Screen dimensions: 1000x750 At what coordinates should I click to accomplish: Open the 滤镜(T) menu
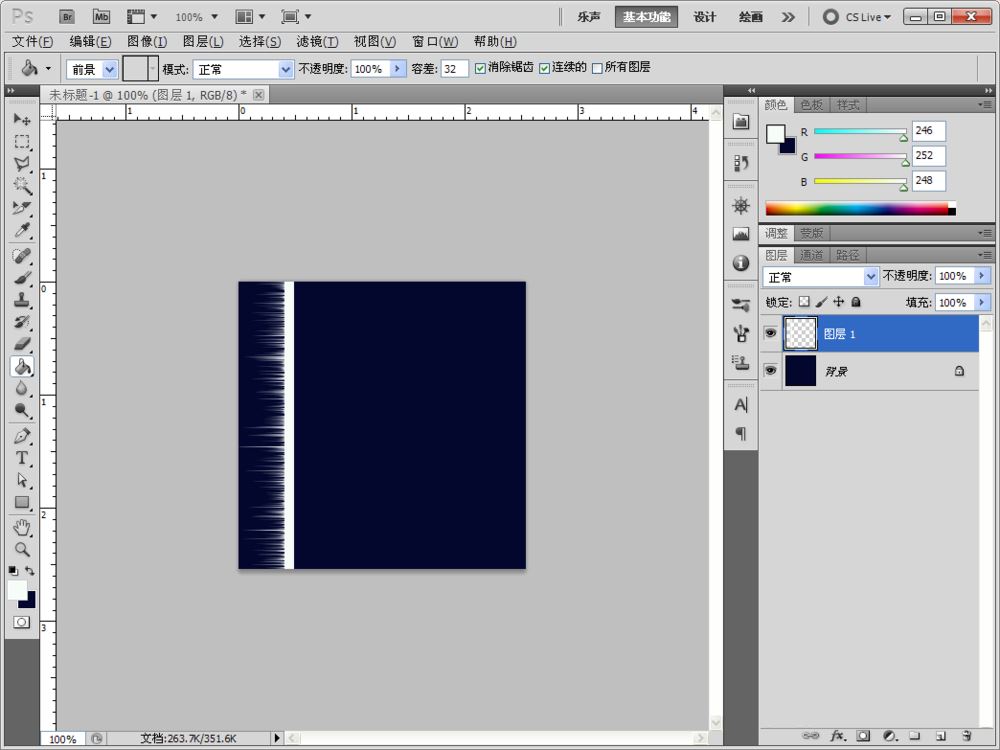pos(317,41)
